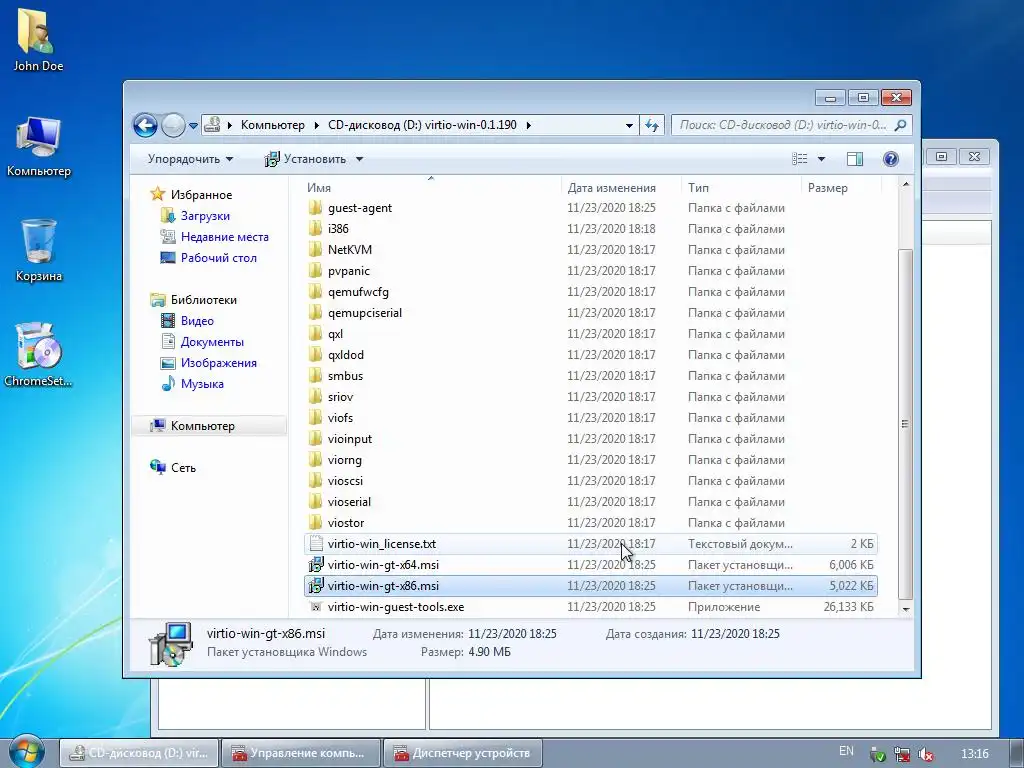Select Сеть in the navigation pane
This screenshot has height=768, width=1024.
183,468
